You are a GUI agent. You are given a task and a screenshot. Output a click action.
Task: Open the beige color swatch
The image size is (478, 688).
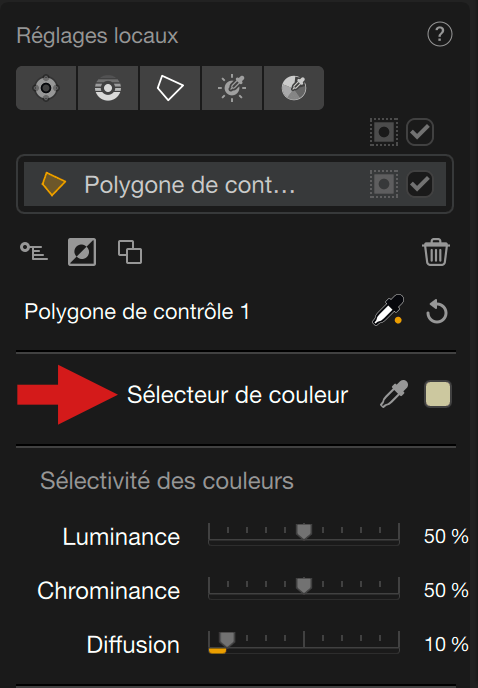(x=438, y=394)
